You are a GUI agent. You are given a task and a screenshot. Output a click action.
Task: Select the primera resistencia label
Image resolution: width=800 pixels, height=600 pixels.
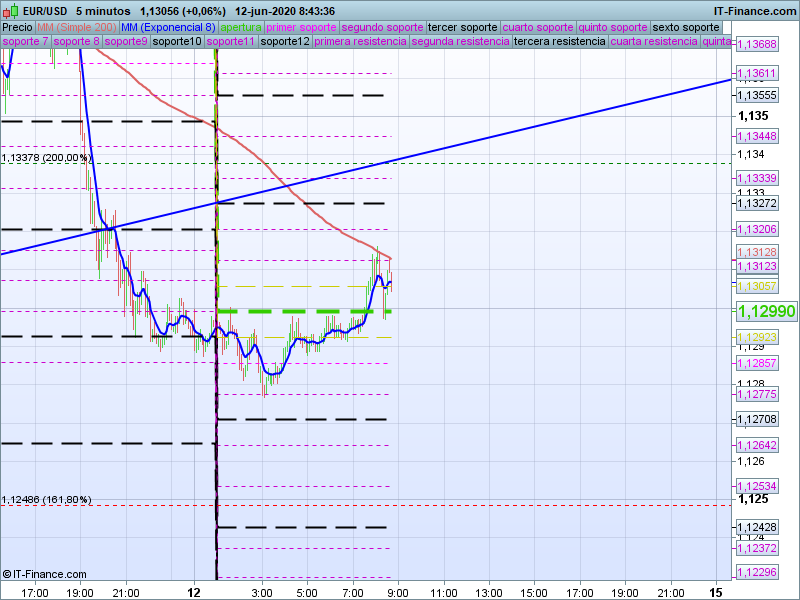360,42
